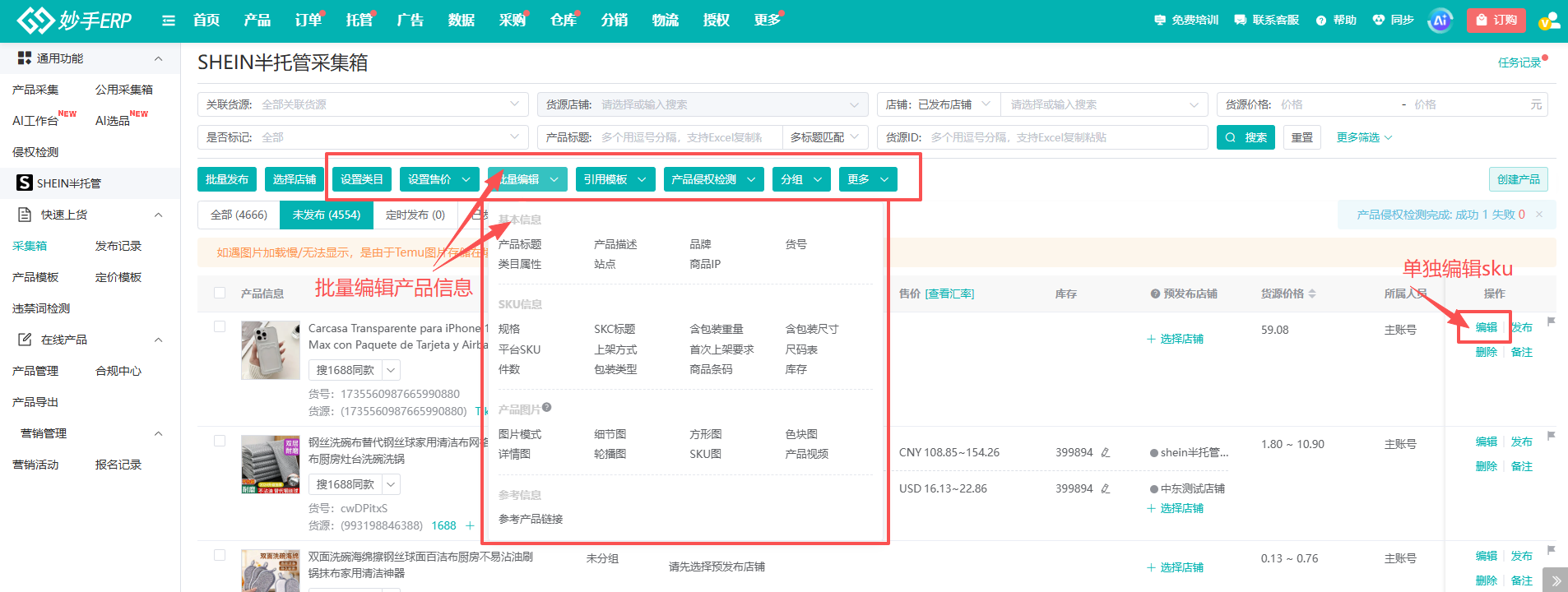Open the round AI assistant icon
This screenshot has height=592, width=1568.
(1440, 21)
